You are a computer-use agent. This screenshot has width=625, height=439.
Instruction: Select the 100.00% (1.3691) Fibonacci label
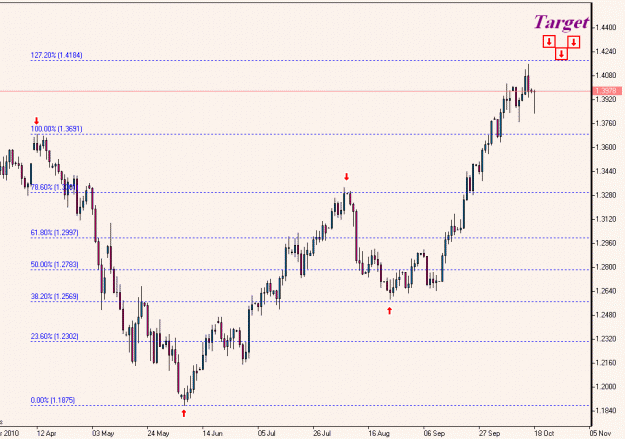[x=57, y=129]
